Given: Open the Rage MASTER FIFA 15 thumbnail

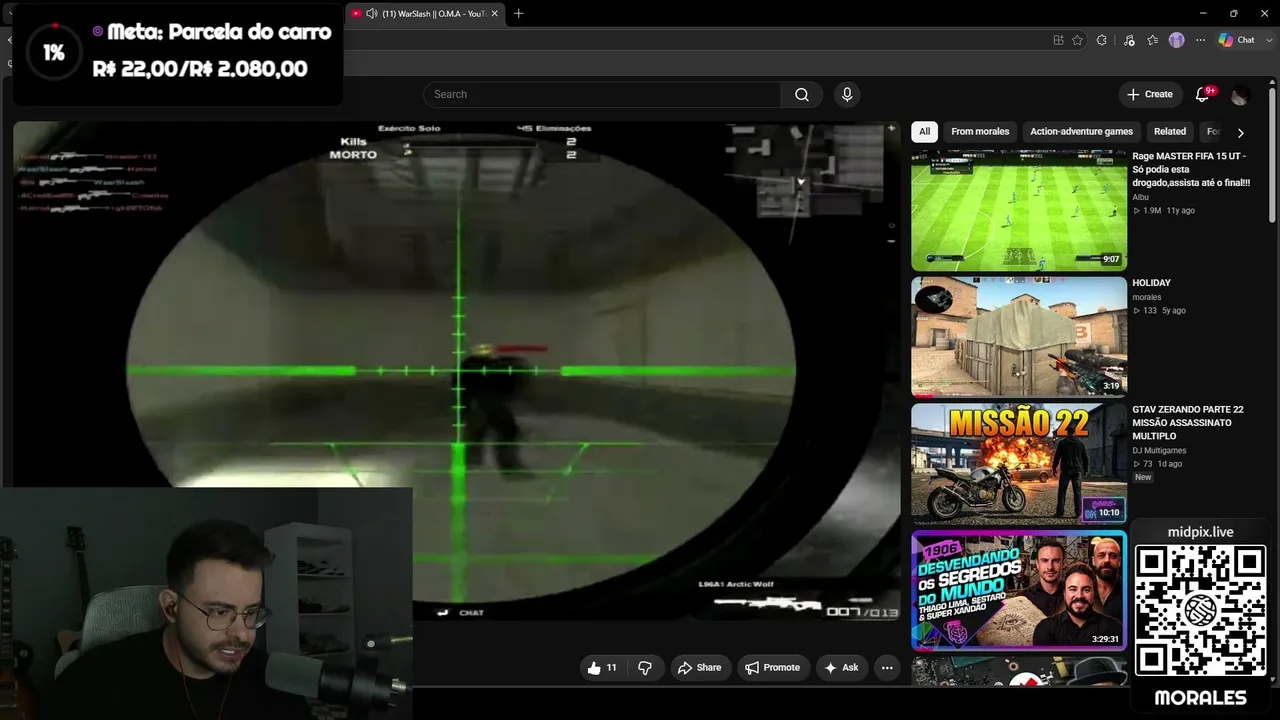Looking at the screenshot, I should (1019, 210).
